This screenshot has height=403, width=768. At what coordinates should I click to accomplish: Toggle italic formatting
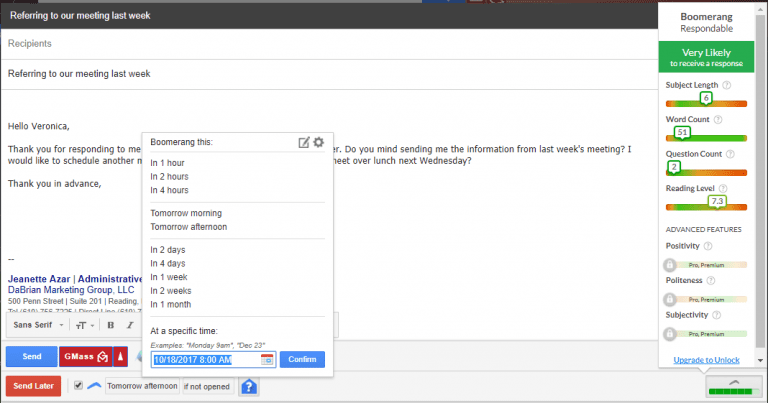coord(130,325)
